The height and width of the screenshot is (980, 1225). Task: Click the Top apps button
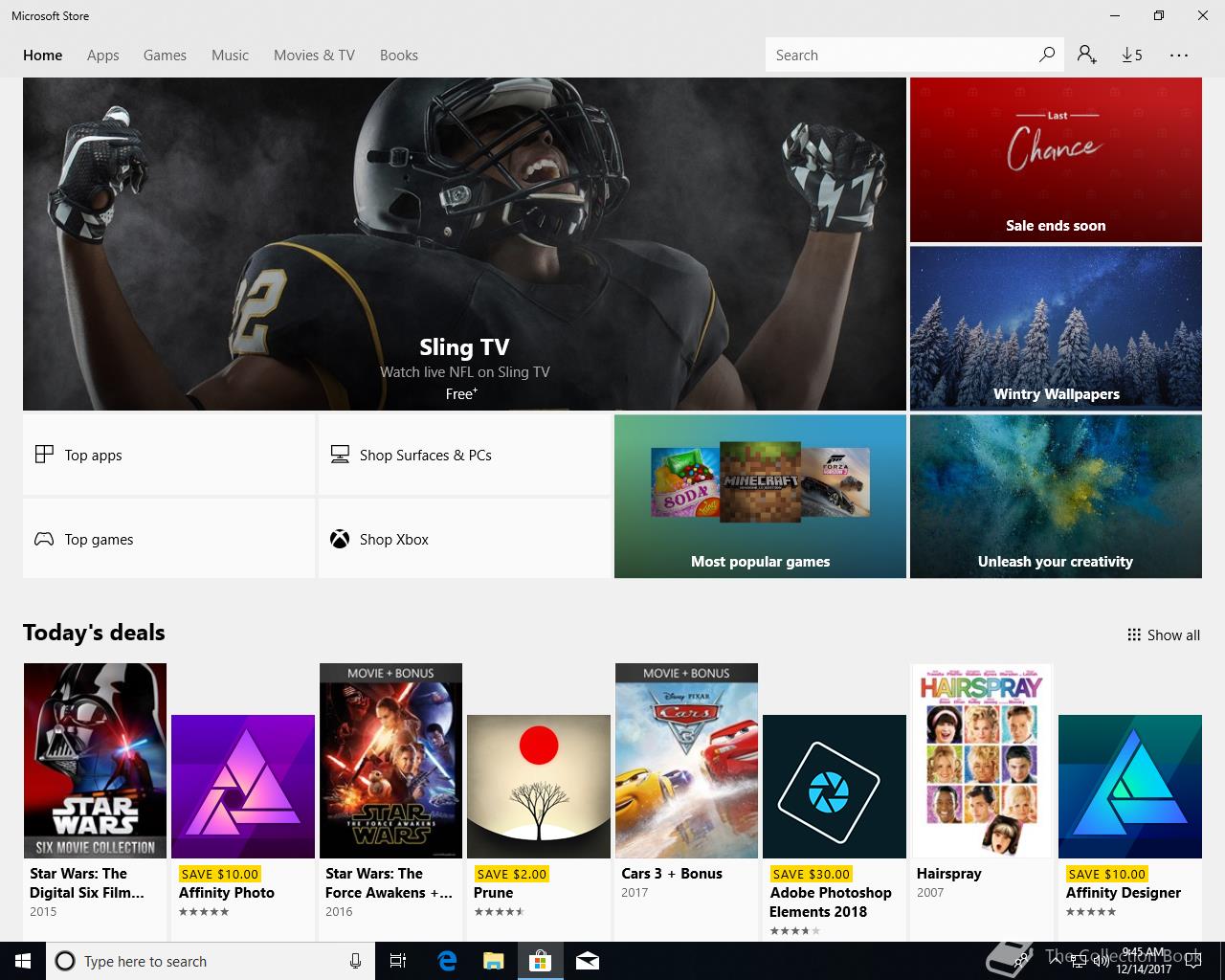[168, 455]
